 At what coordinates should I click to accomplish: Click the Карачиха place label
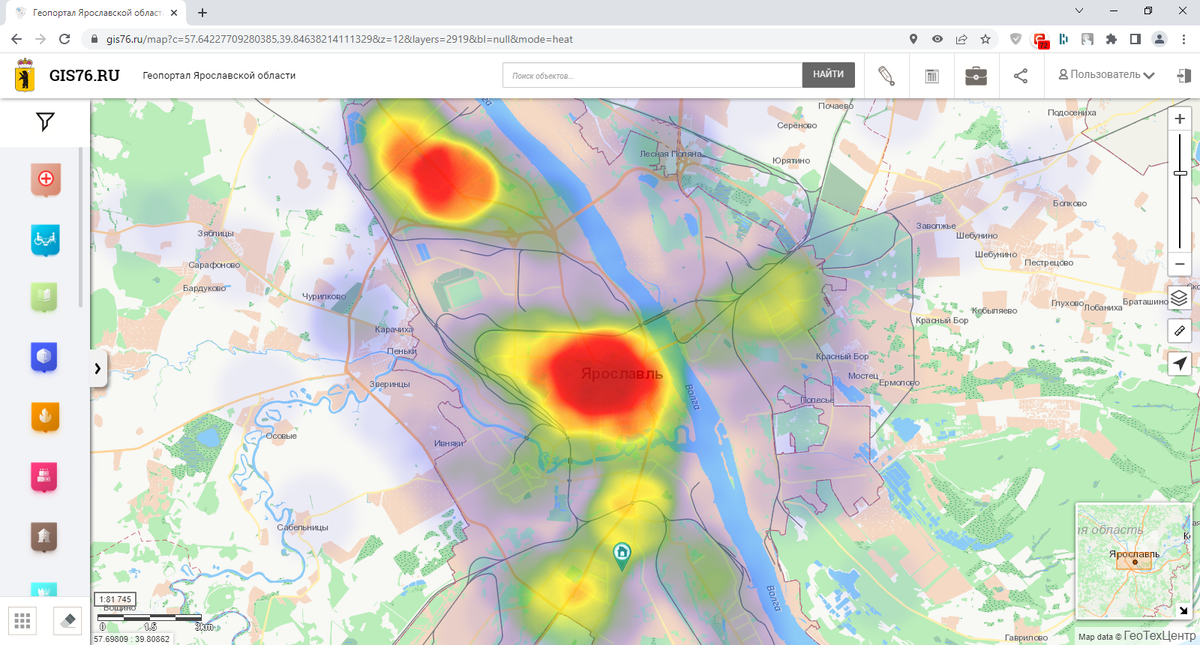(x=392, y=329)
